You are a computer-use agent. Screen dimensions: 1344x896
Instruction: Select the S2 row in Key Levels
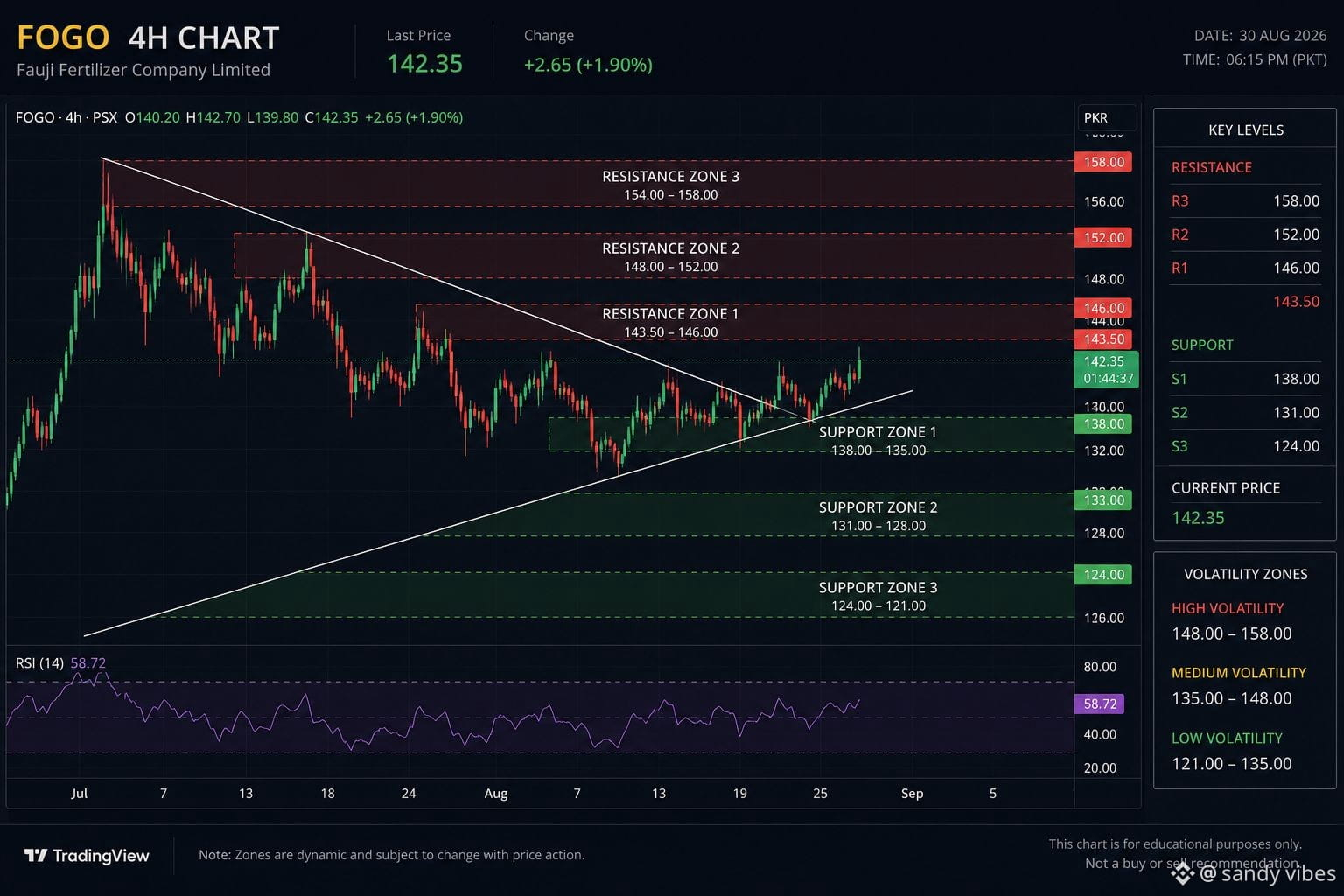1245,412
